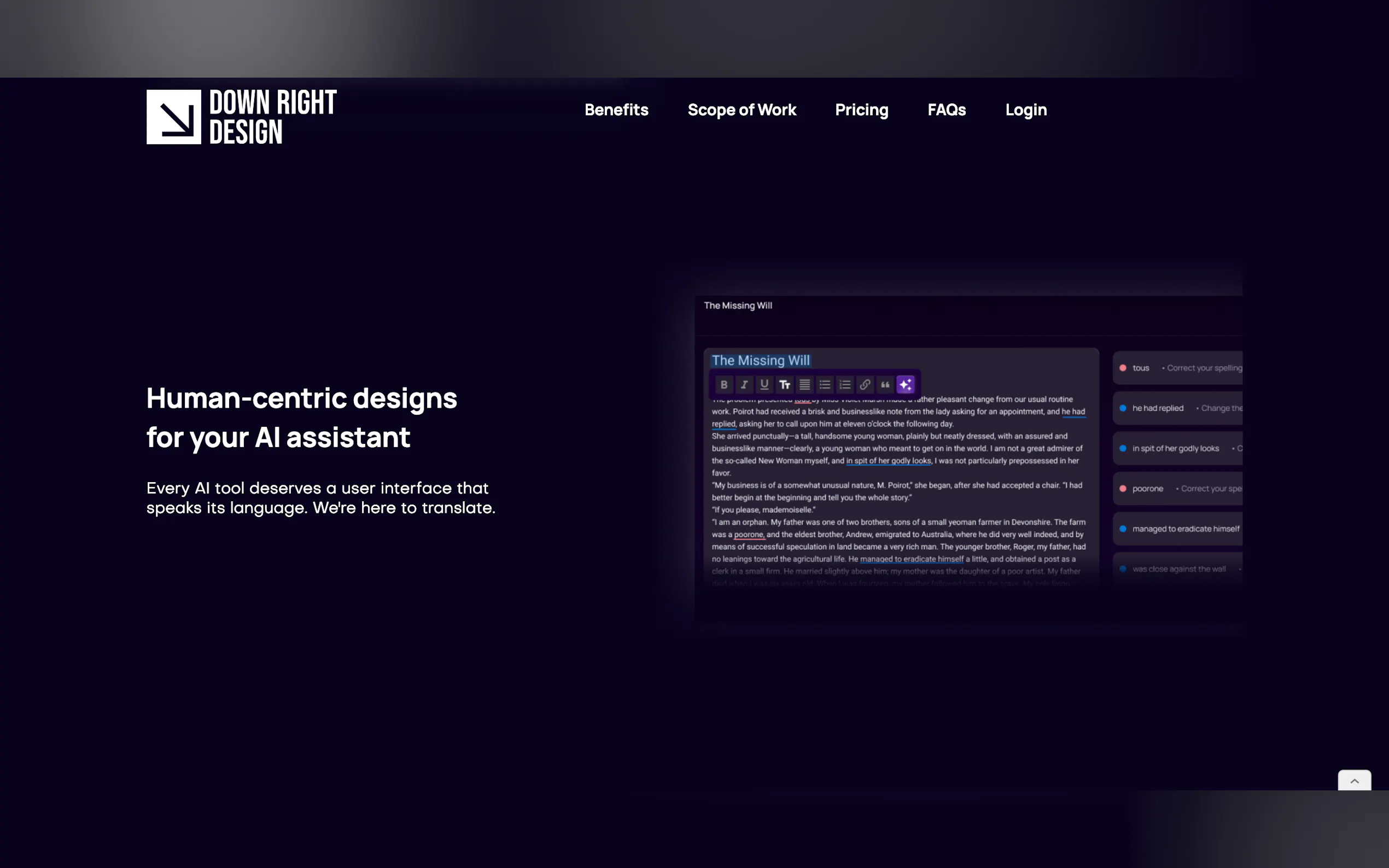Toggle underline in the editor toolbar

click(x=764, y=385)
